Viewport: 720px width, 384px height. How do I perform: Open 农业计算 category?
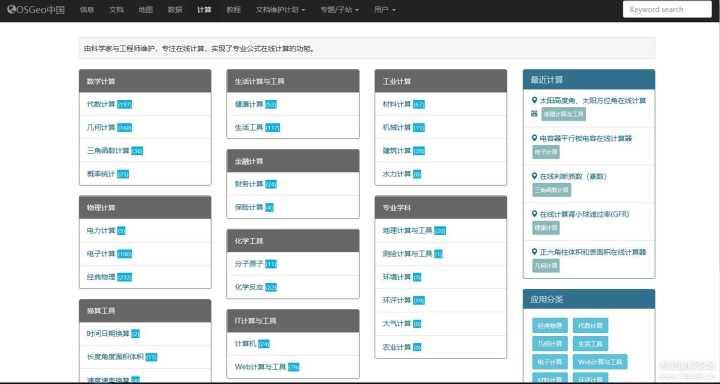(x=397, y=347)
